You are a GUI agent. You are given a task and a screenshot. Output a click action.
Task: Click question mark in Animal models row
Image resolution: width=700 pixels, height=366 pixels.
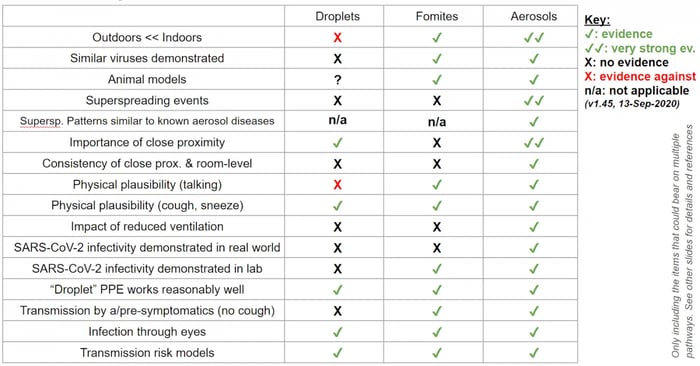pyautogui.click(x=338, y=80)
